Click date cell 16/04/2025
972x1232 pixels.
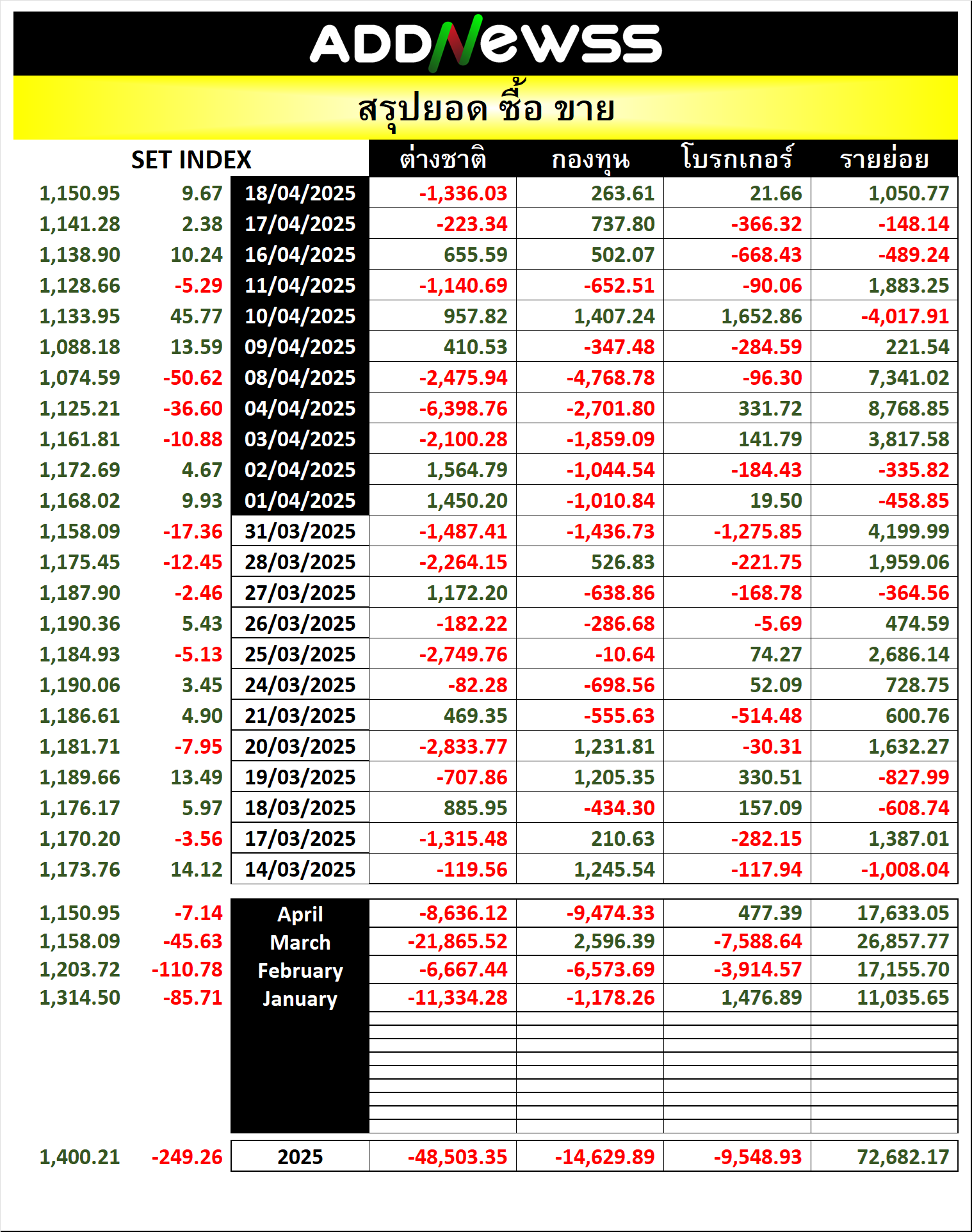click(300, 254)
